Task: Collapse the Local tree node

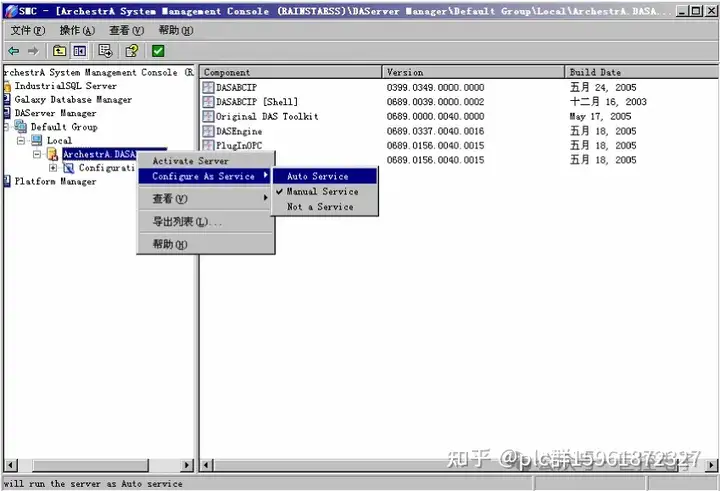Action: (21, 140)
